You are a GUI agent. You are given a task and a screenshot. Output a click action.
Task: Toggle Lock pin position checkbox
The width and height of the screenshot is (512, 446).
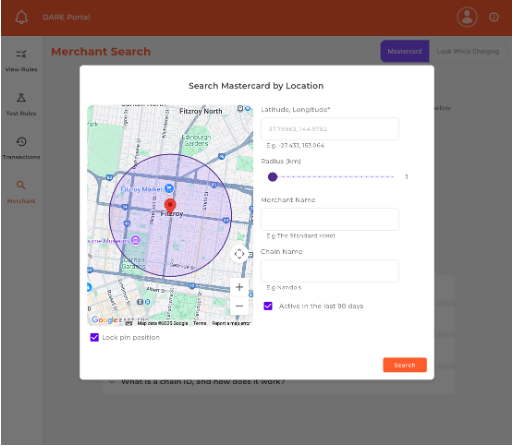(94, 337)
